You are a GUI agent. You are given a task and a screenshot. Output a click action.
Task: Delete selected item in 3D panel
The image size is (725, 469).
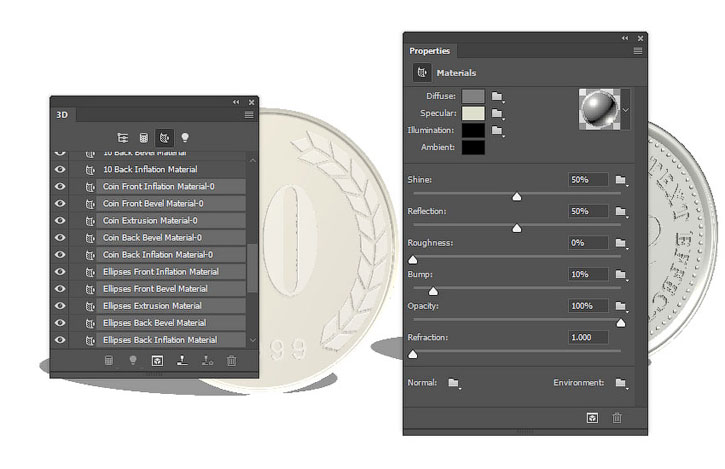(x=232, y=360)
